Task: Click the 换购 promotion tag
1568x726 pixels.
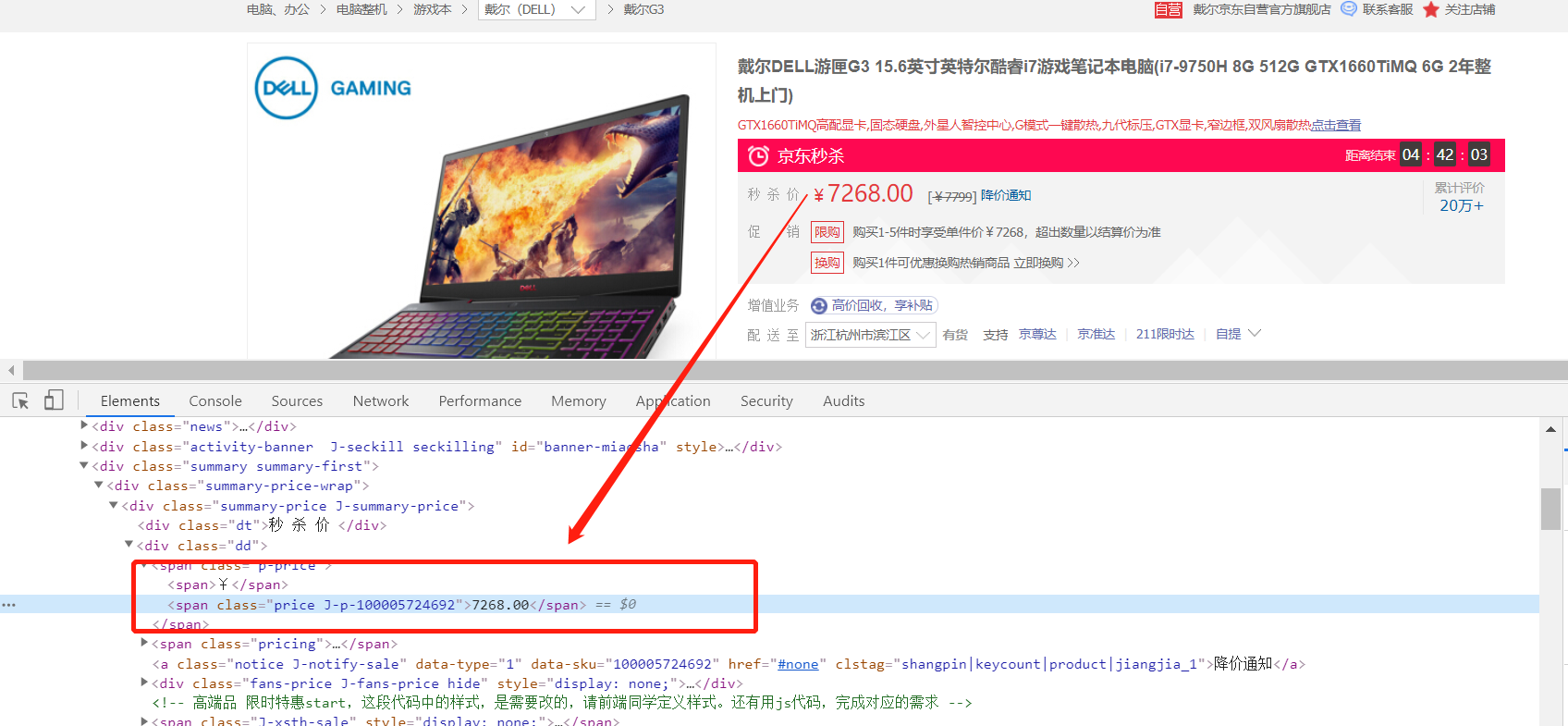Action: (x=827, y=263)
